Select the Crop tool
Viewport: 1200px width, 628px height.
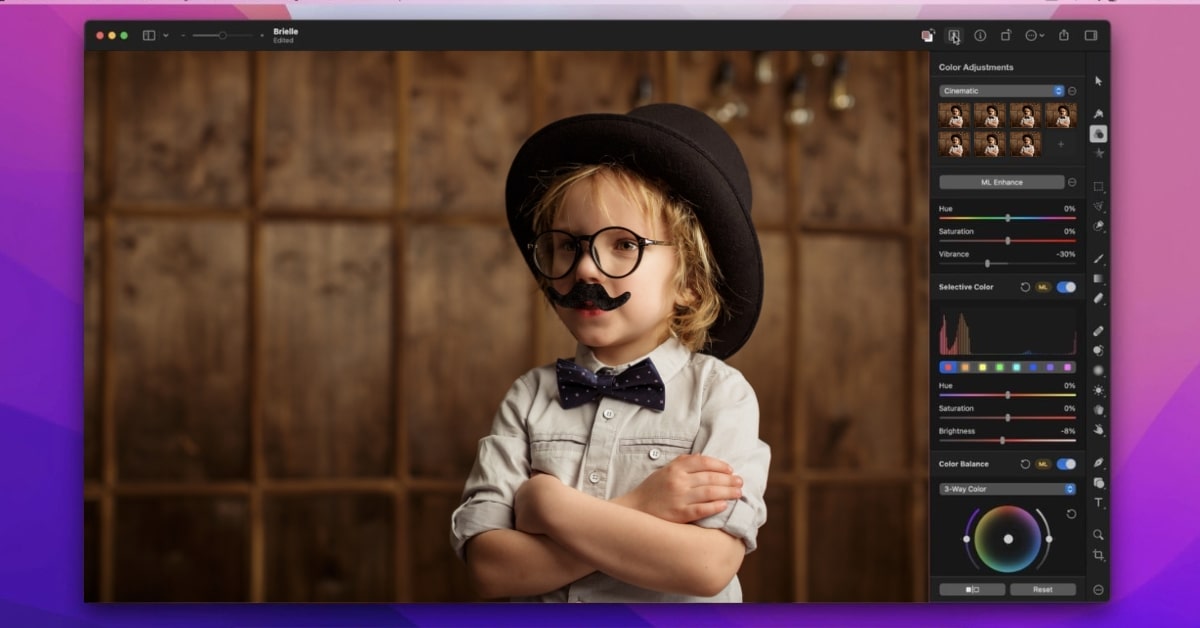click(x=1098, y=555)
